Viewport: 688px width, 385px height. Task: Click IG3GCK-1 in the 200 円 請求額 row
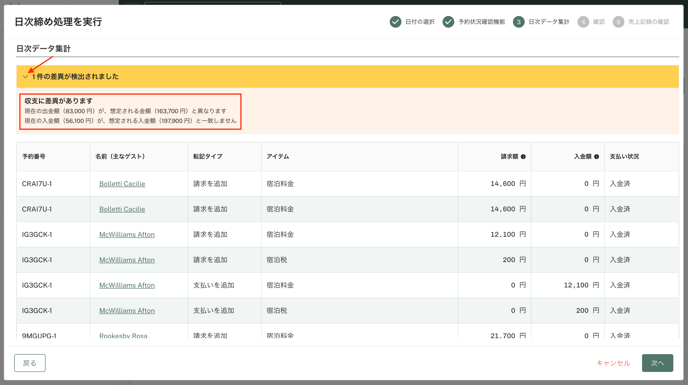(x=37, y=260)
